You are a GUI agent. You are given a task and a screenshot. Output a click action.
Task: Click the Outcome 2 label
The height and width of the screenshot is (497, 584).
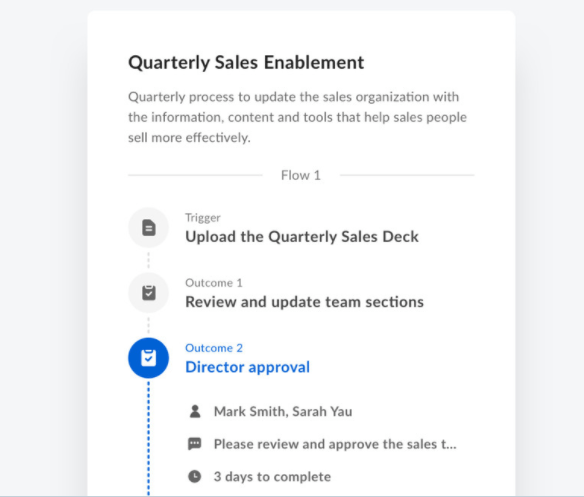(x=214, y=348)
